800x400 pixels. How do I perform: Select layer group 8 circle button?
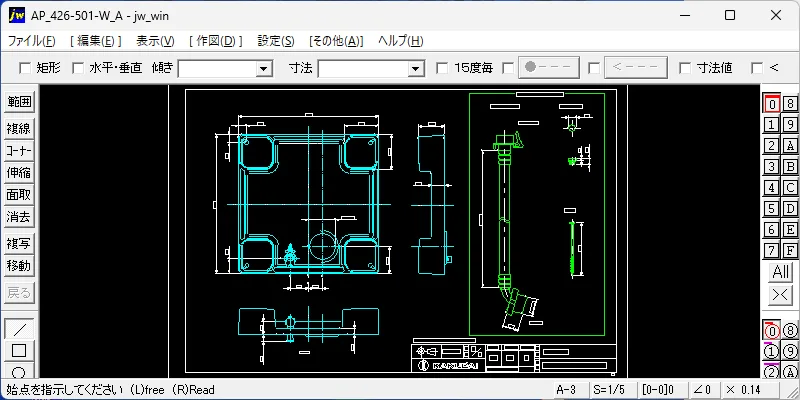point(790,331)
